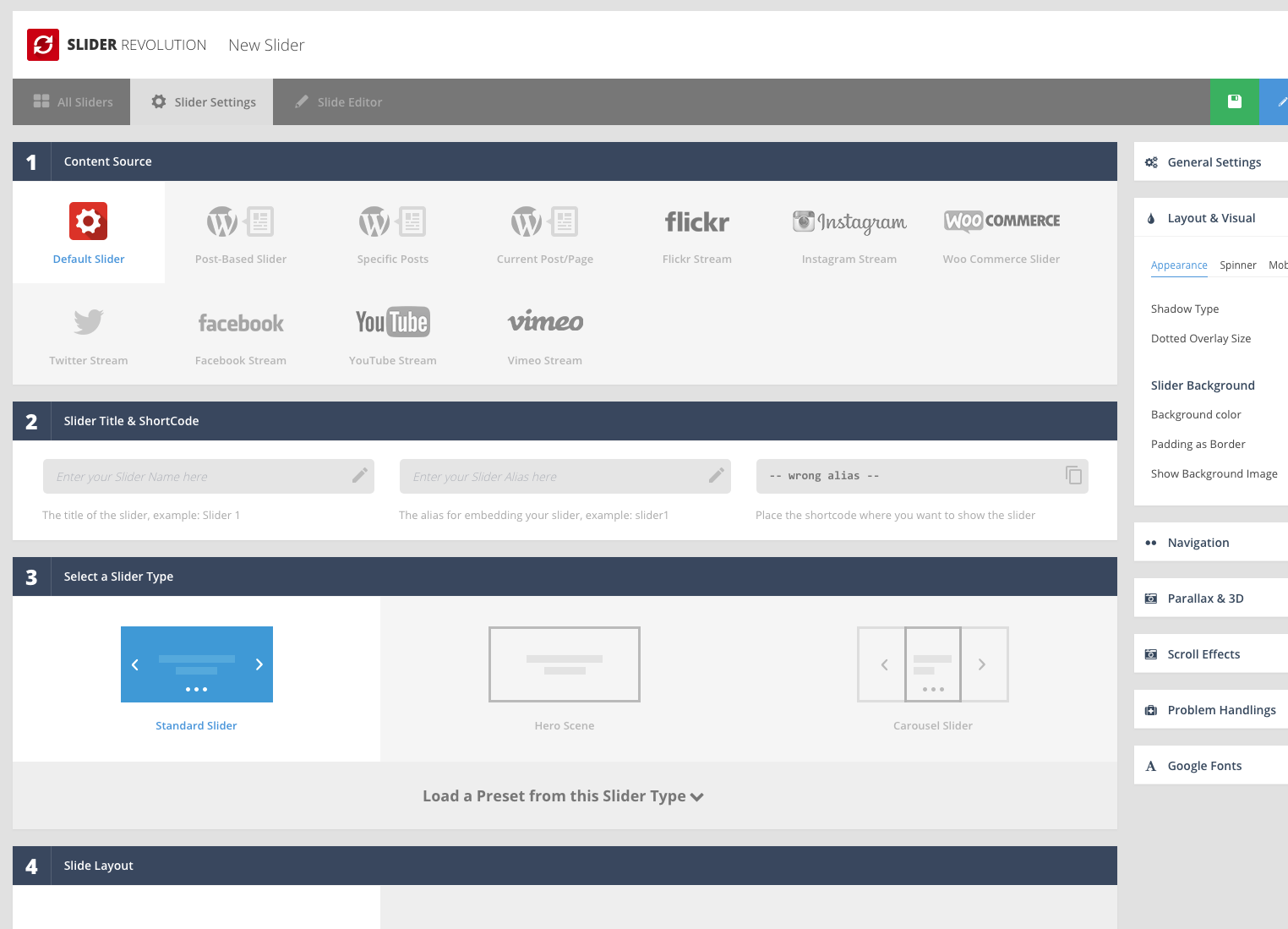Click the shortcode field showing wrong alias
This screenshot has height=929, width=1288.
[922, 477]
